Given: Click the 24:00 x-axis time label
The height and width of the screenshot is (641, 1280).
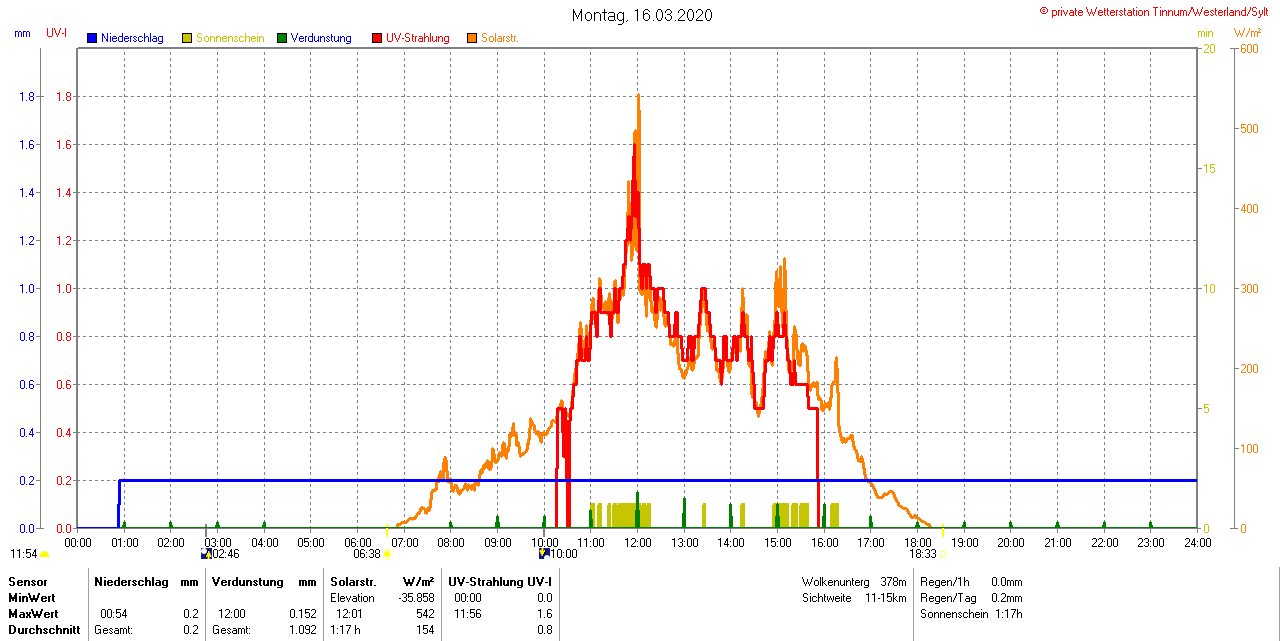Looking at the screenshot, I should 1197,542.
